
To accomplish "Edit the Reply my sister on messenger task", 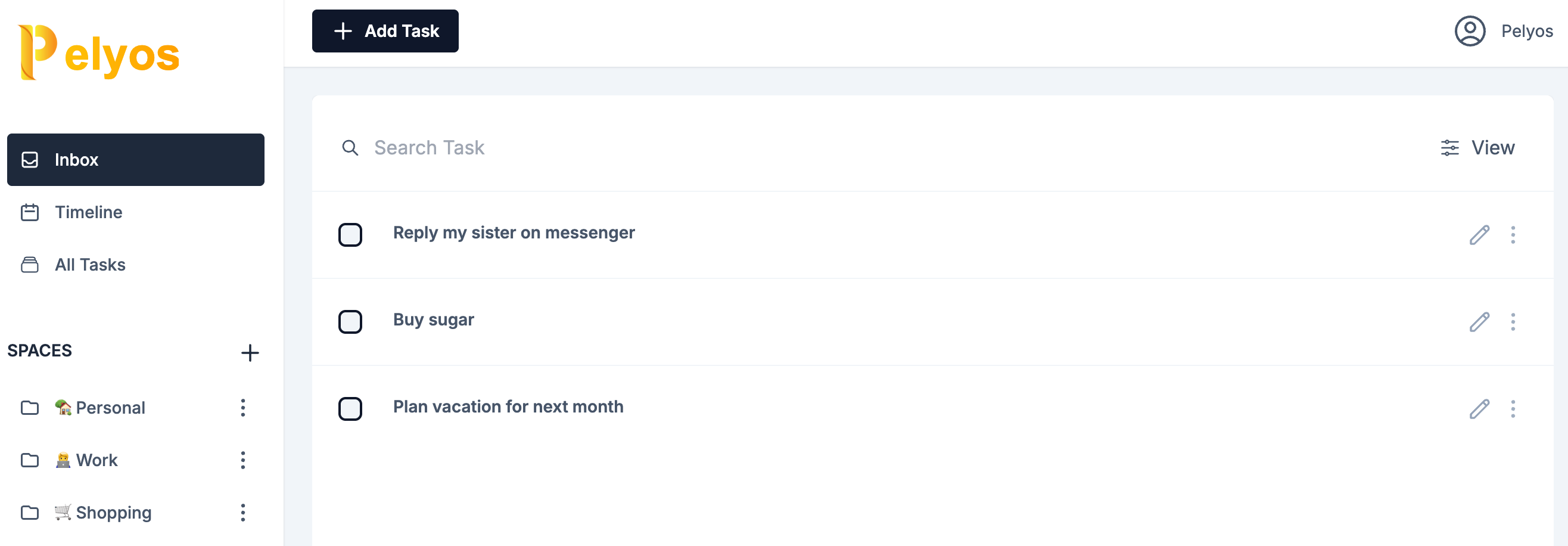I will (1479, 234).
